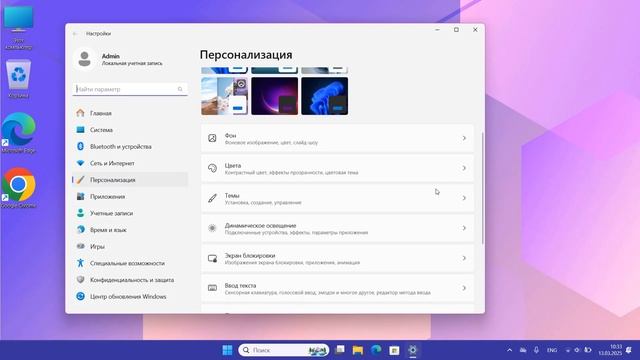640x360 pixels.
Task: Click the Центр обновления Windows icon
Action: [x=80, y=296]
